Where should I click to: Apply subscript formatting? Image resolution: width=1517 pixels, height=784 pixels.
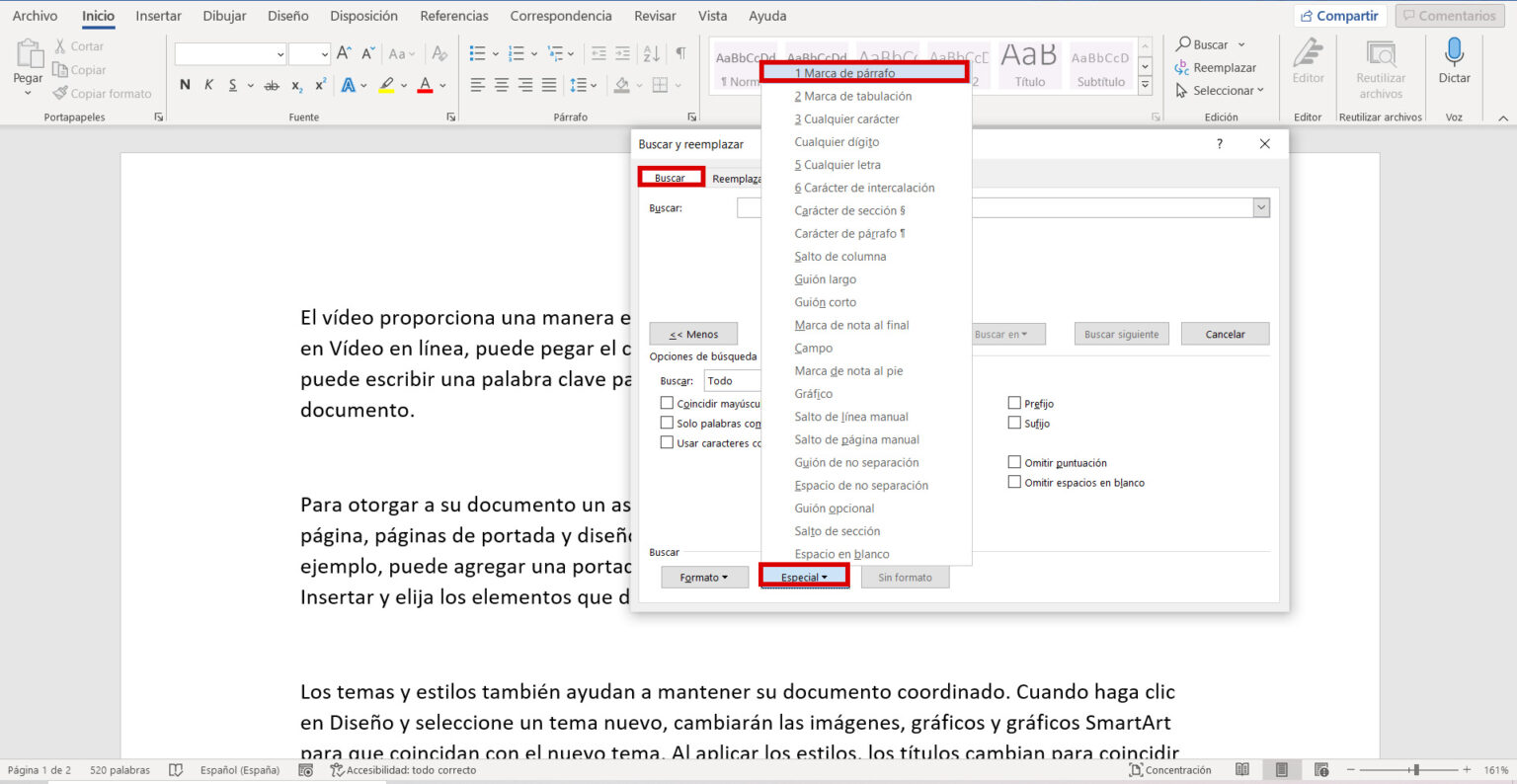[296, 86]
